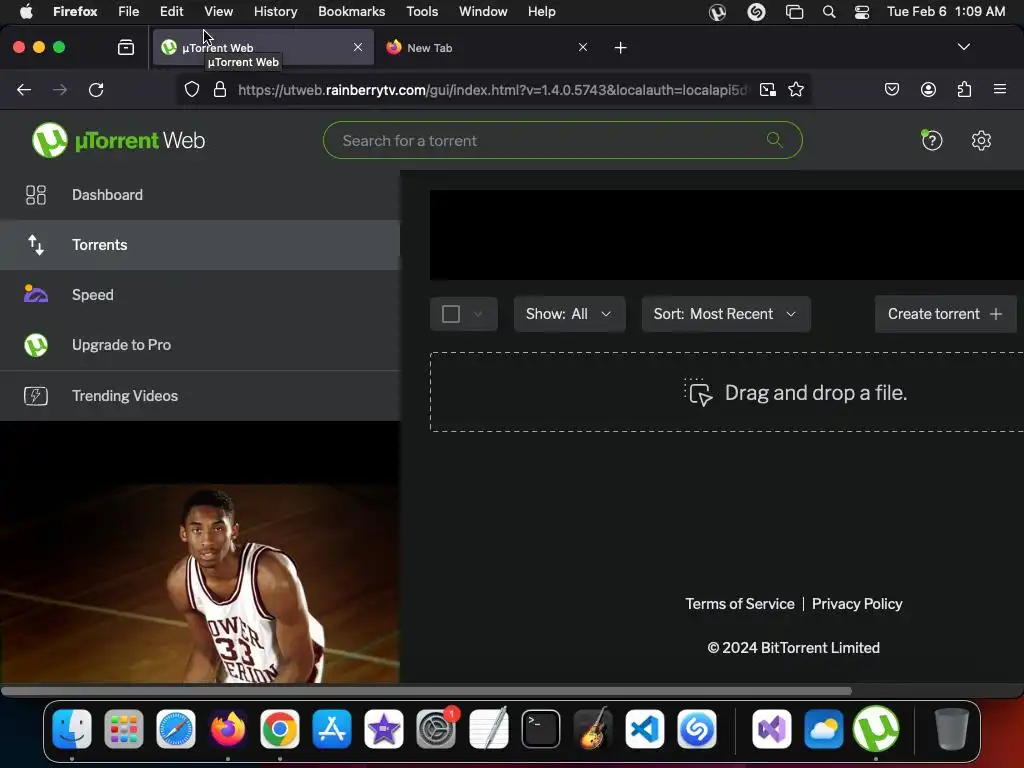
Task: Open the Dashboard sidebar item
Action: (199, 195)
